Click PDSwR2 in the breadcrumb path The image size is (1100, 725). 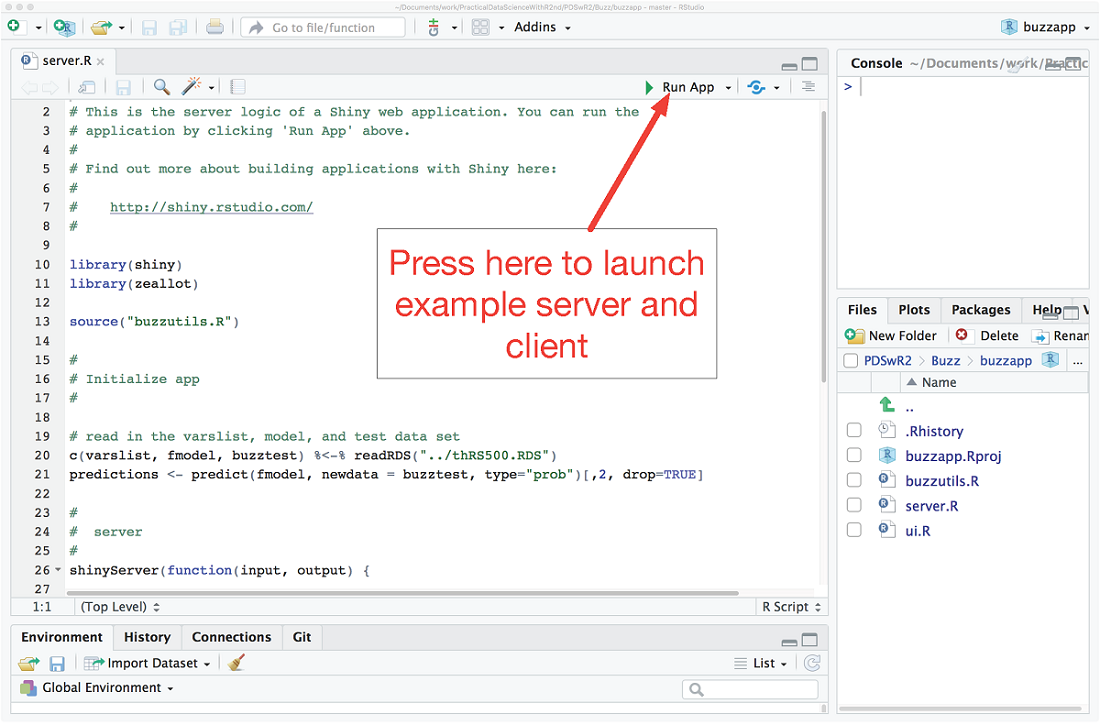[x=887, y=361]
